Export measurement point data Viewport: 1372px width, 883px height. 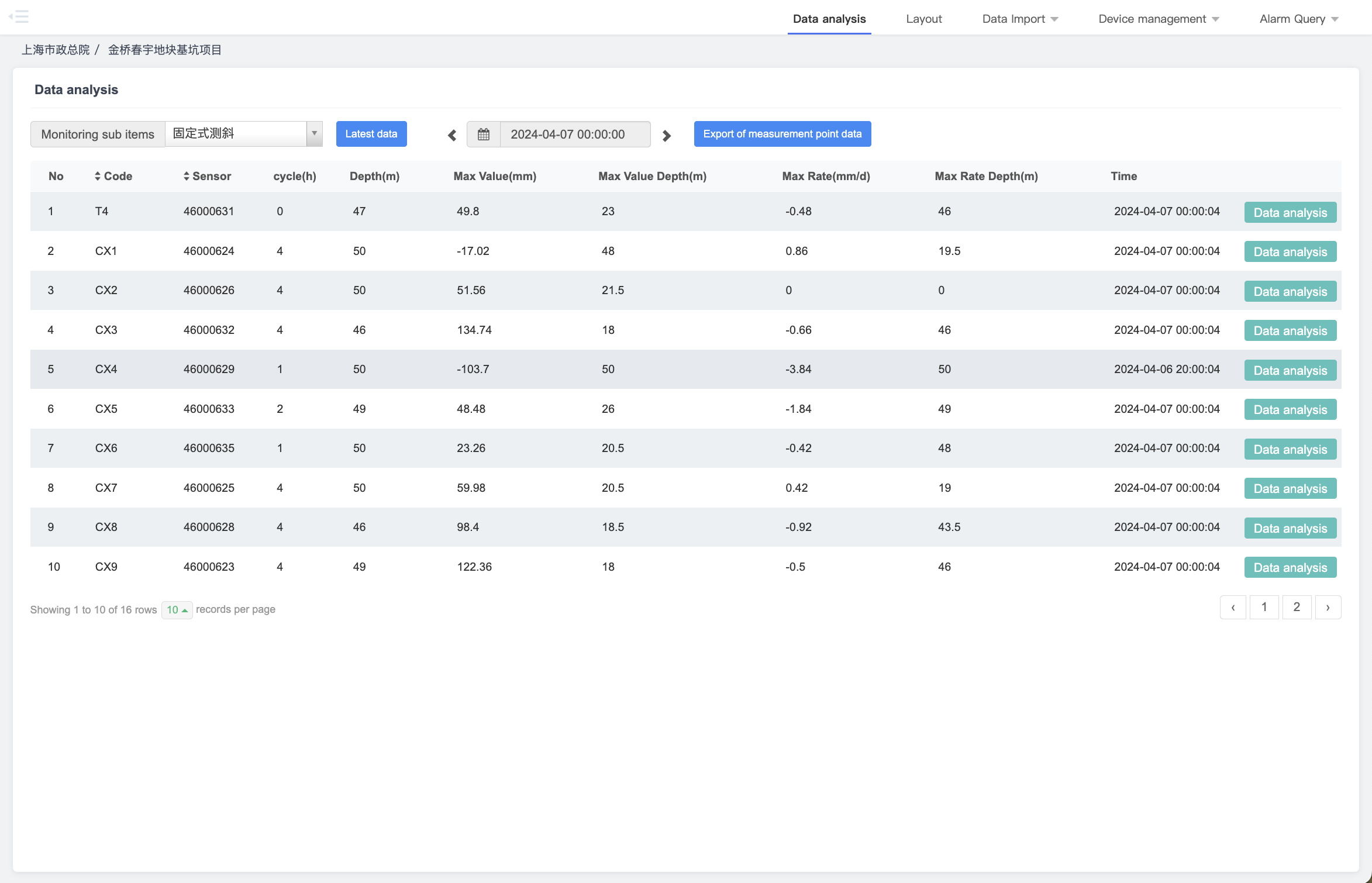pyautogui.click(x=782, y=134)
